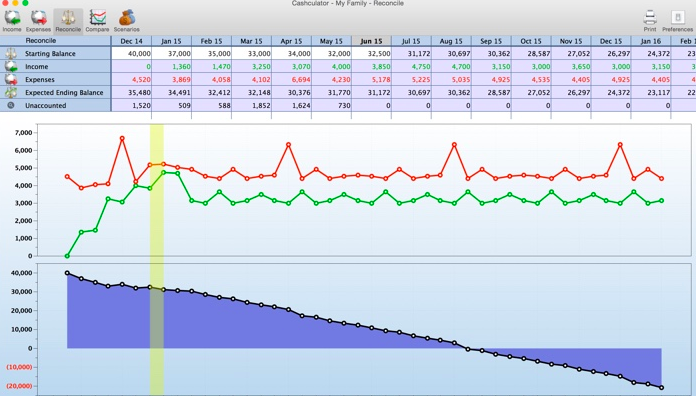Image resolution: width=696 pixels, height=396 pixels.
Task: Click the Print icon
Action: tap(650, 18)
